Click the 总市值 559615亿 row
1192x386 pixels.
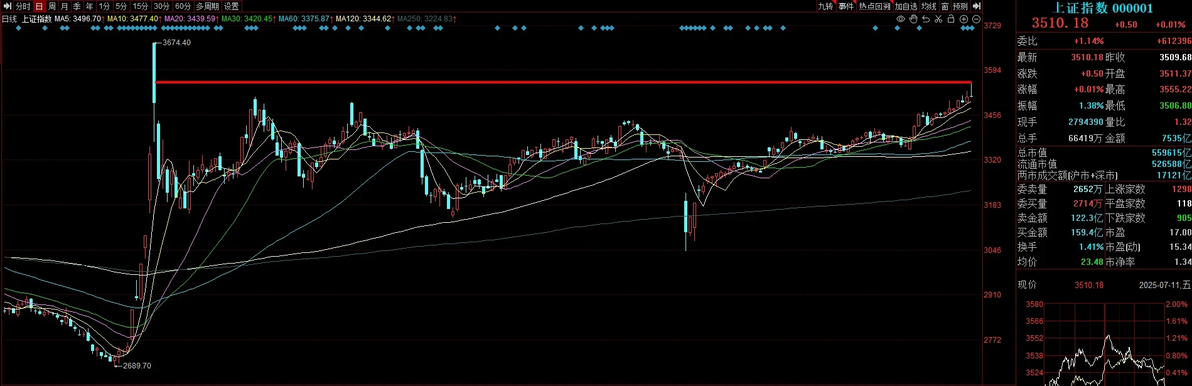click(x=1104, y=152)
